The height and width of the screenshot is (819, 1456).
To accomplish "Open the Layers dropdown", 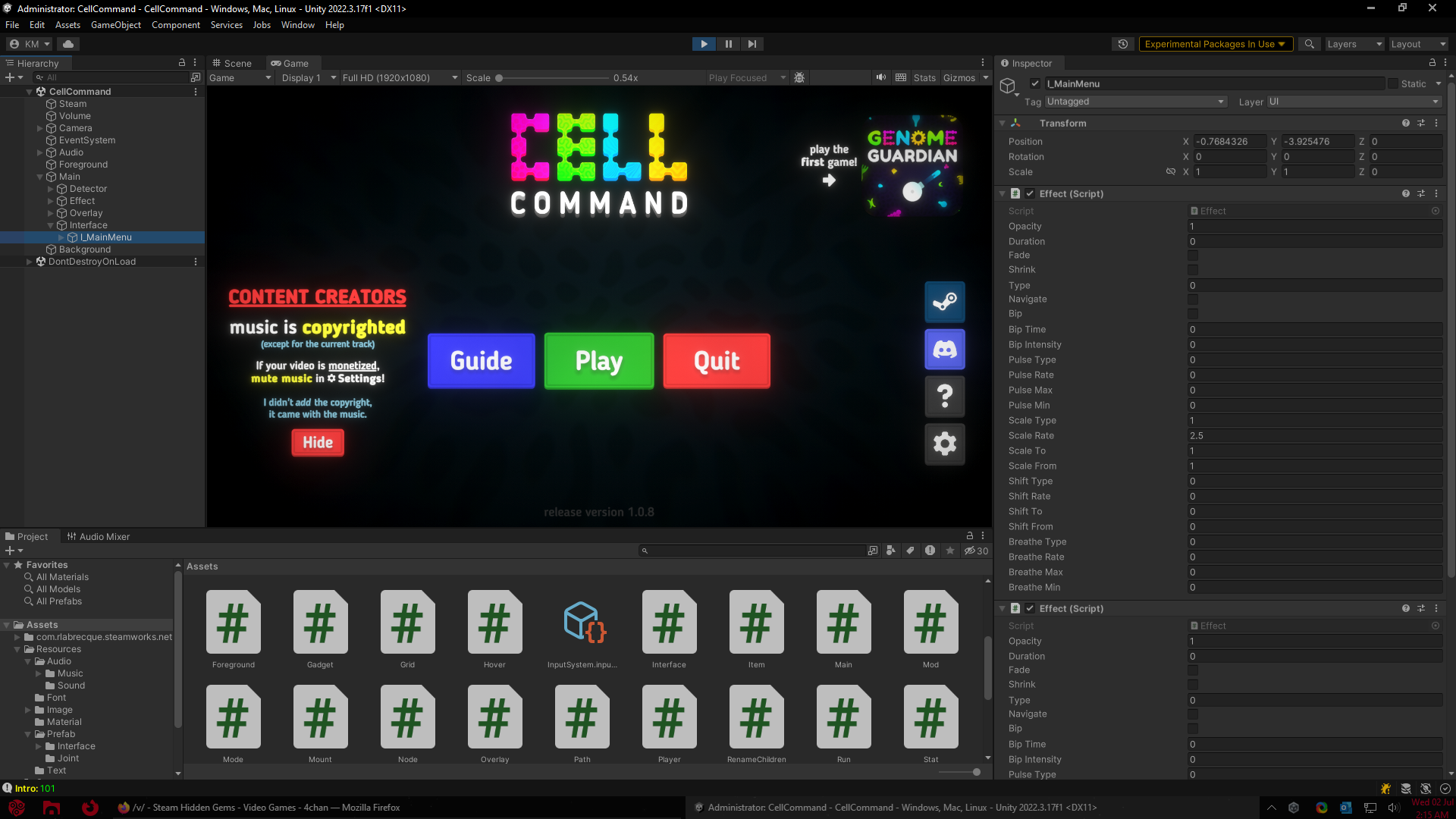I will [x=1354, y=44].
